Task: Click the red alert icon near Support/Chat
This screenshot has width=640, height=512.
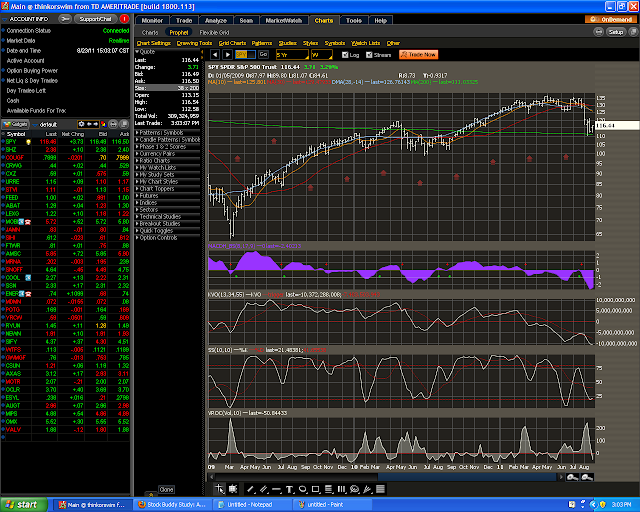Action: pos(124,19)
